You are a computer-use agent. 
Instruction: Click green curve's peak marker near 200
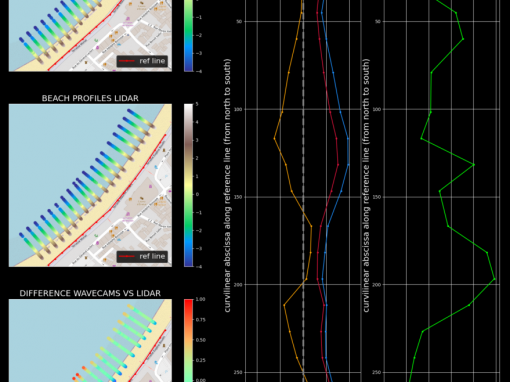[494, 279]
